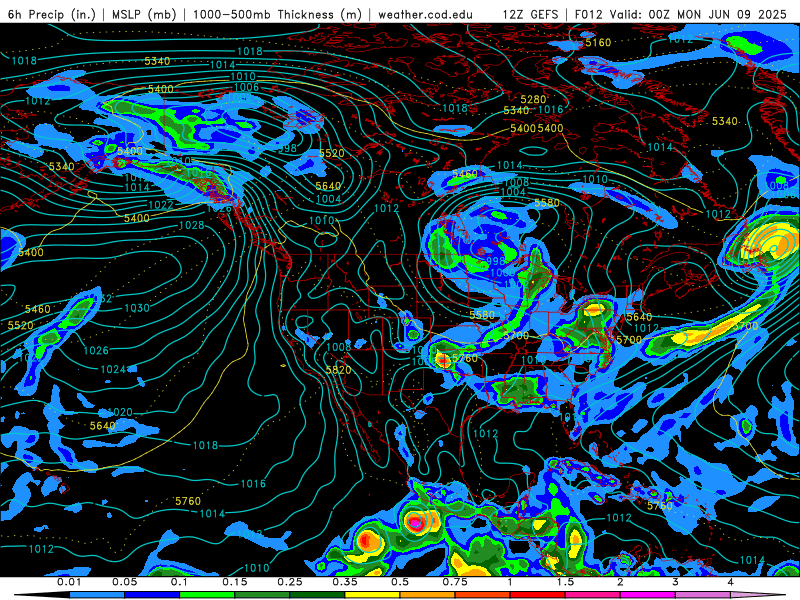The image size is (800, 600).
Task: Select the light purple 3 inch legend swatch
Action: coord(703,595)
